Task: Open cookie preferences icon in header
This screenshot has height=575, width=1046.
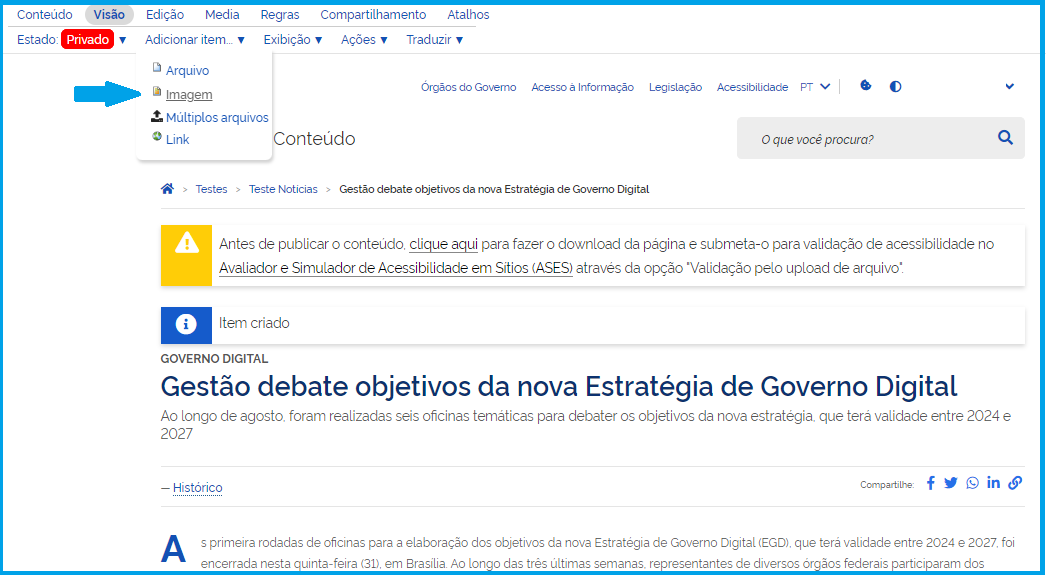Action: coord(866,85)
